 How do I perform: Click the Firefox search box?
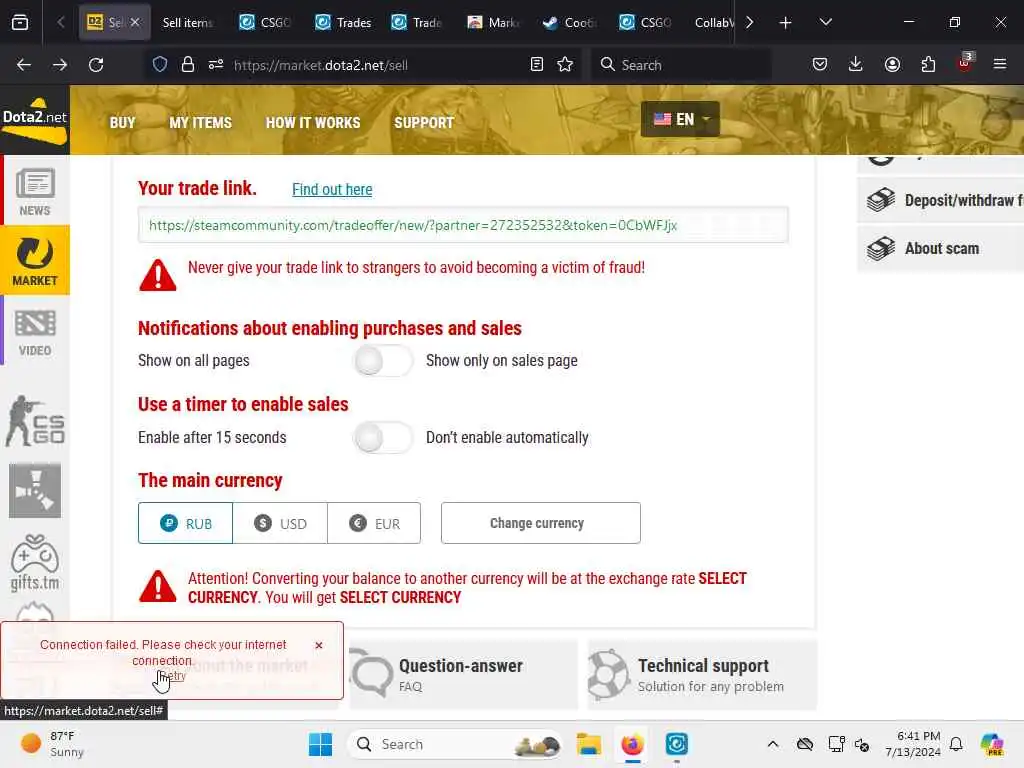click(x=681, y=65)
